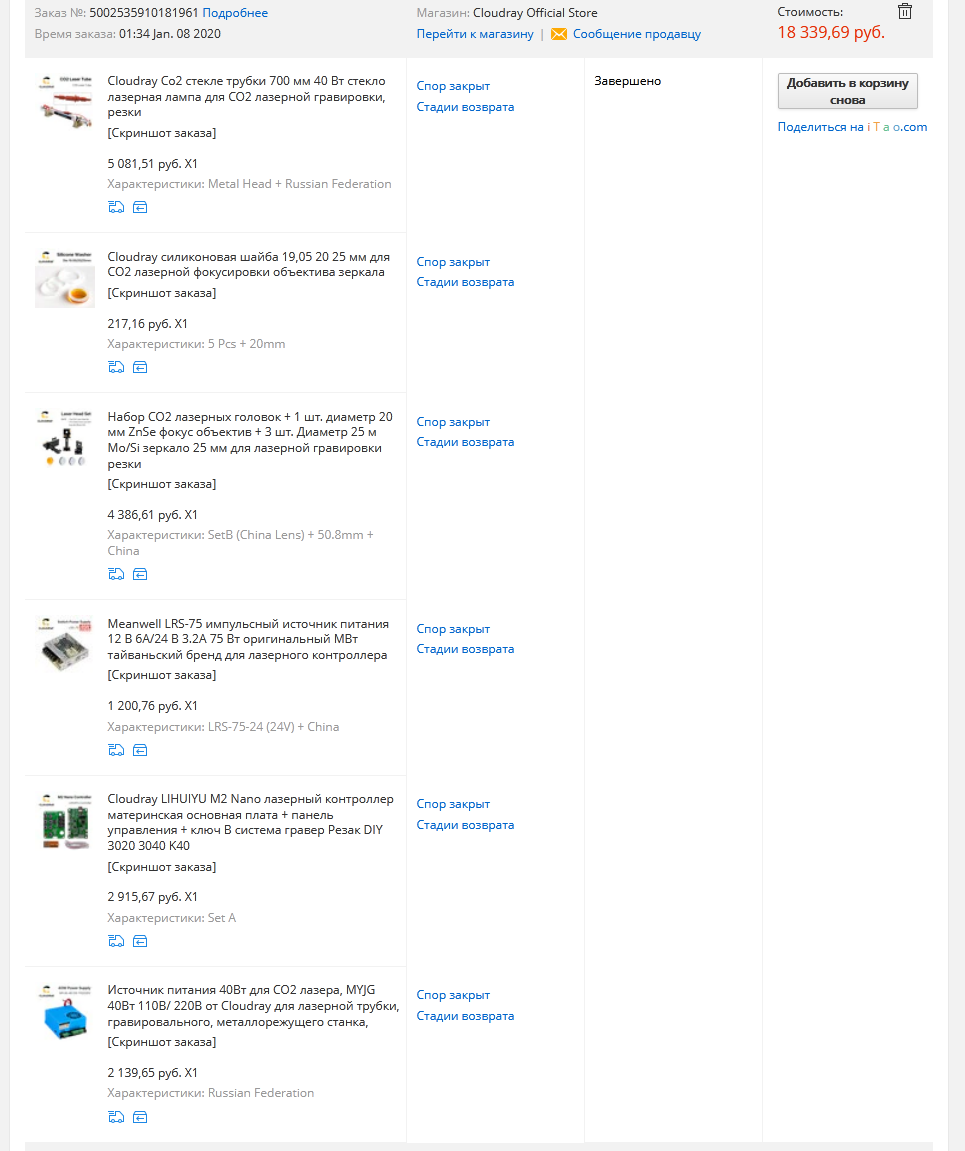Image resolution: width=965 pixels, height=1151 pixels.
Task: Open the blue MYJG power supply thumbnail
Action: click(x=65, y=1012)
